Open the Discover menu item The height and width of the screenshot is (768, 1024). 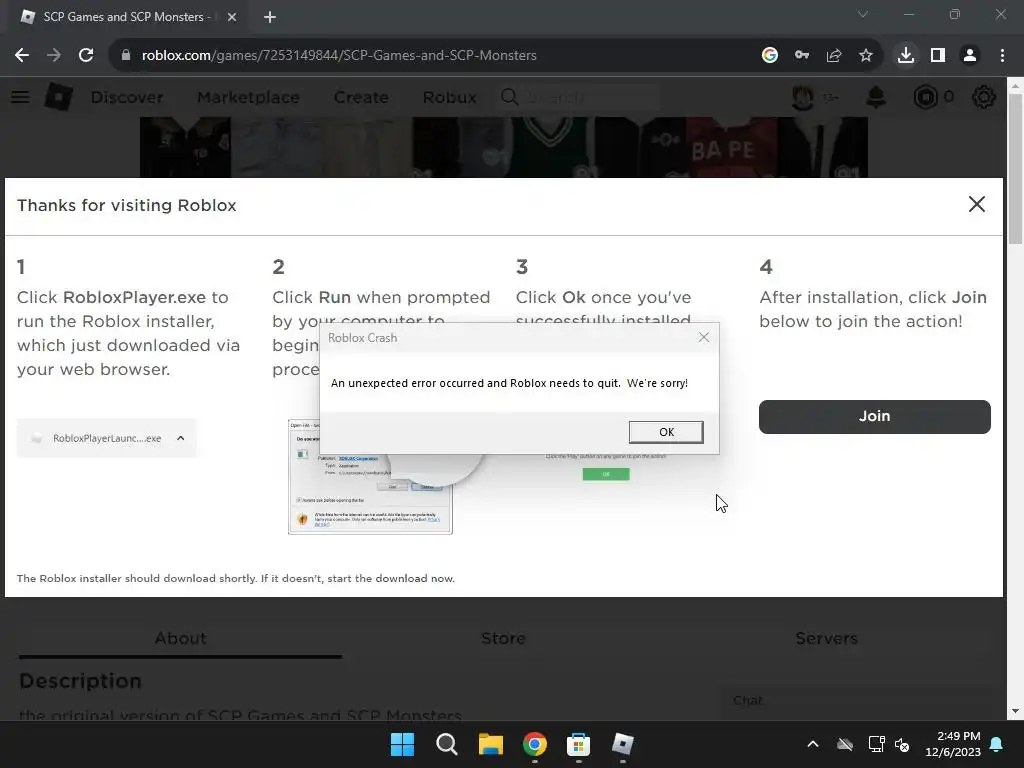pos(127,97)
